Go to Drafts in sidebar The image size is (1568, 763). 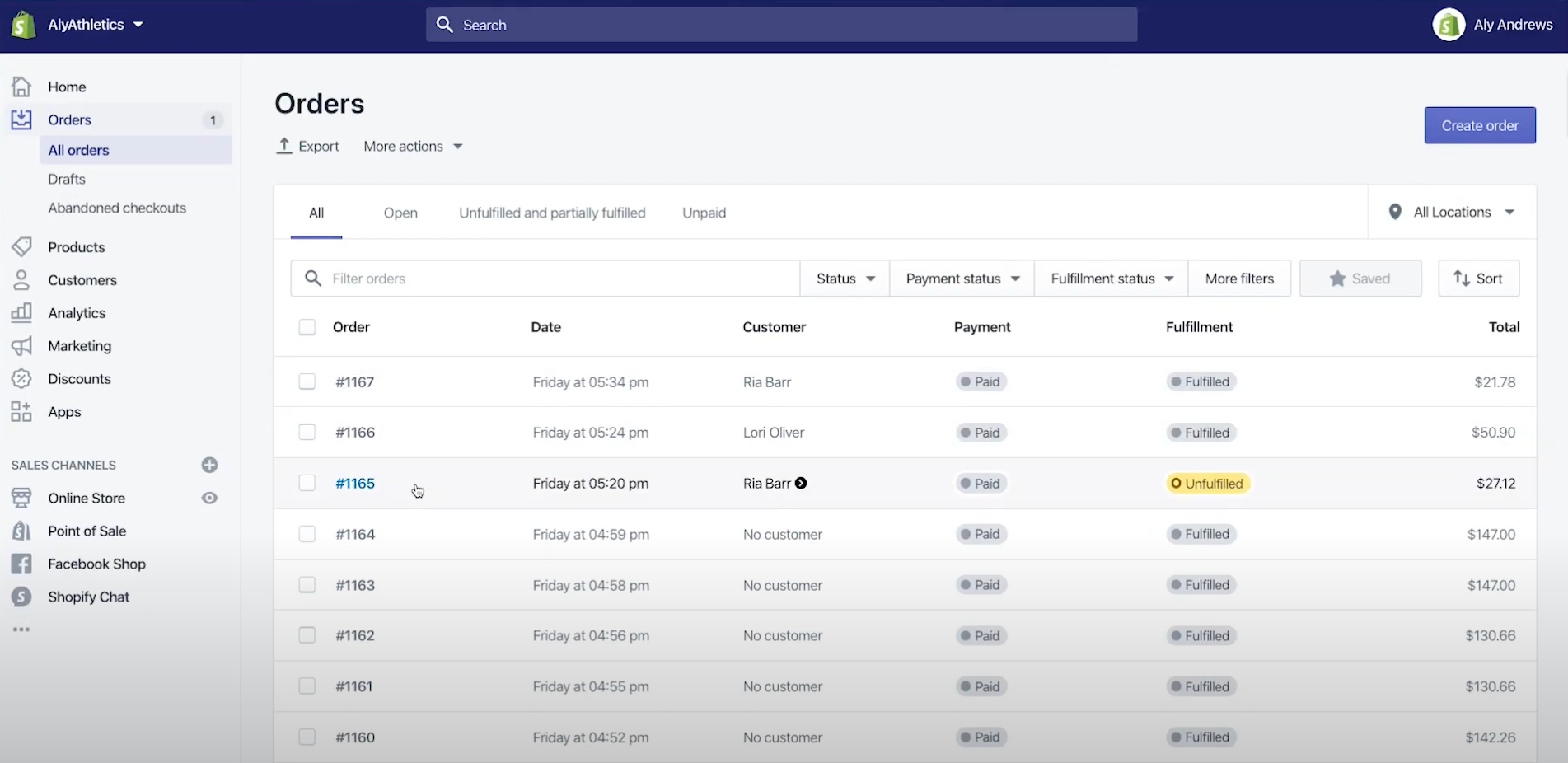67,179
